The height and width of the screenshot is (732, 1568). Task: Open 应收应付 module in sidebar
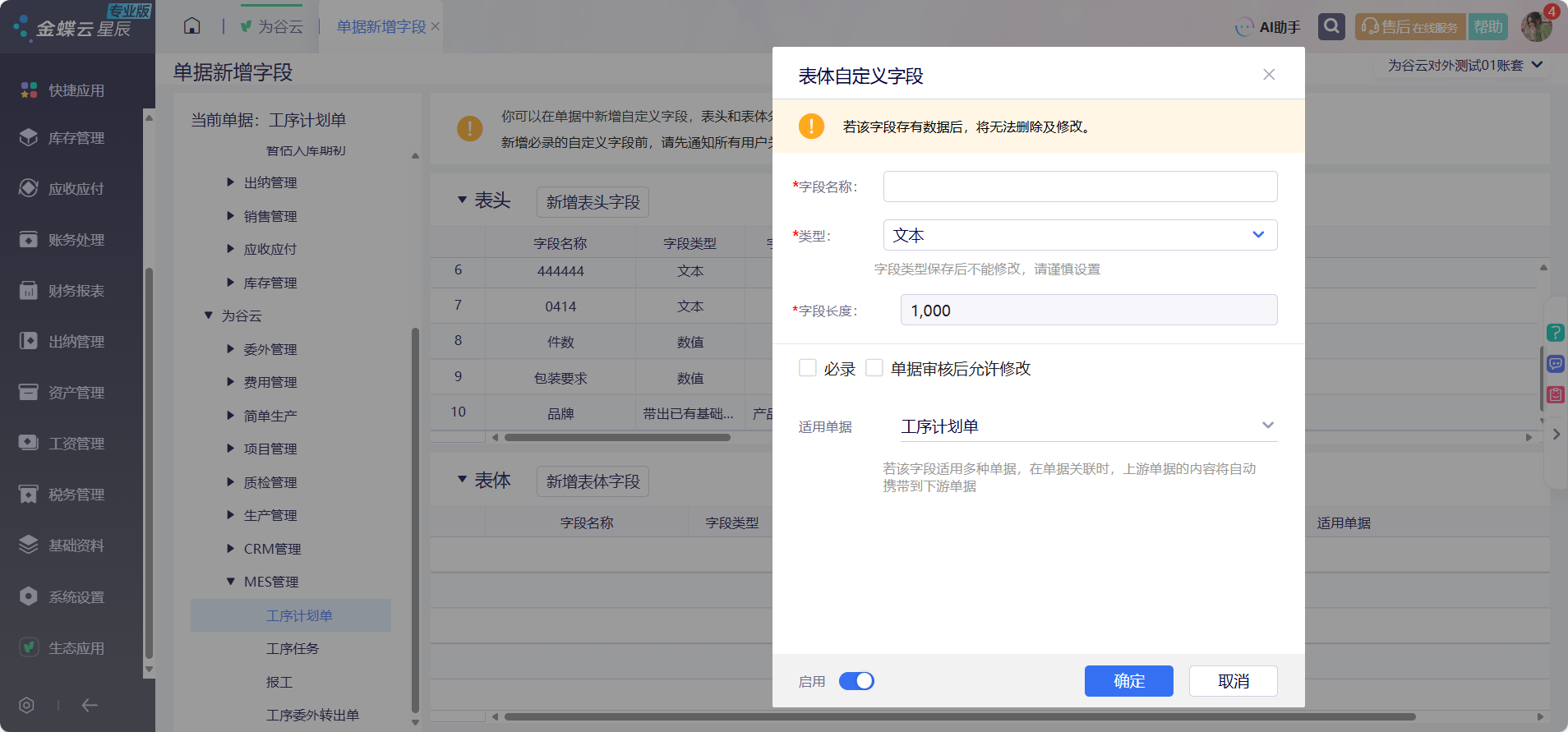63,189
